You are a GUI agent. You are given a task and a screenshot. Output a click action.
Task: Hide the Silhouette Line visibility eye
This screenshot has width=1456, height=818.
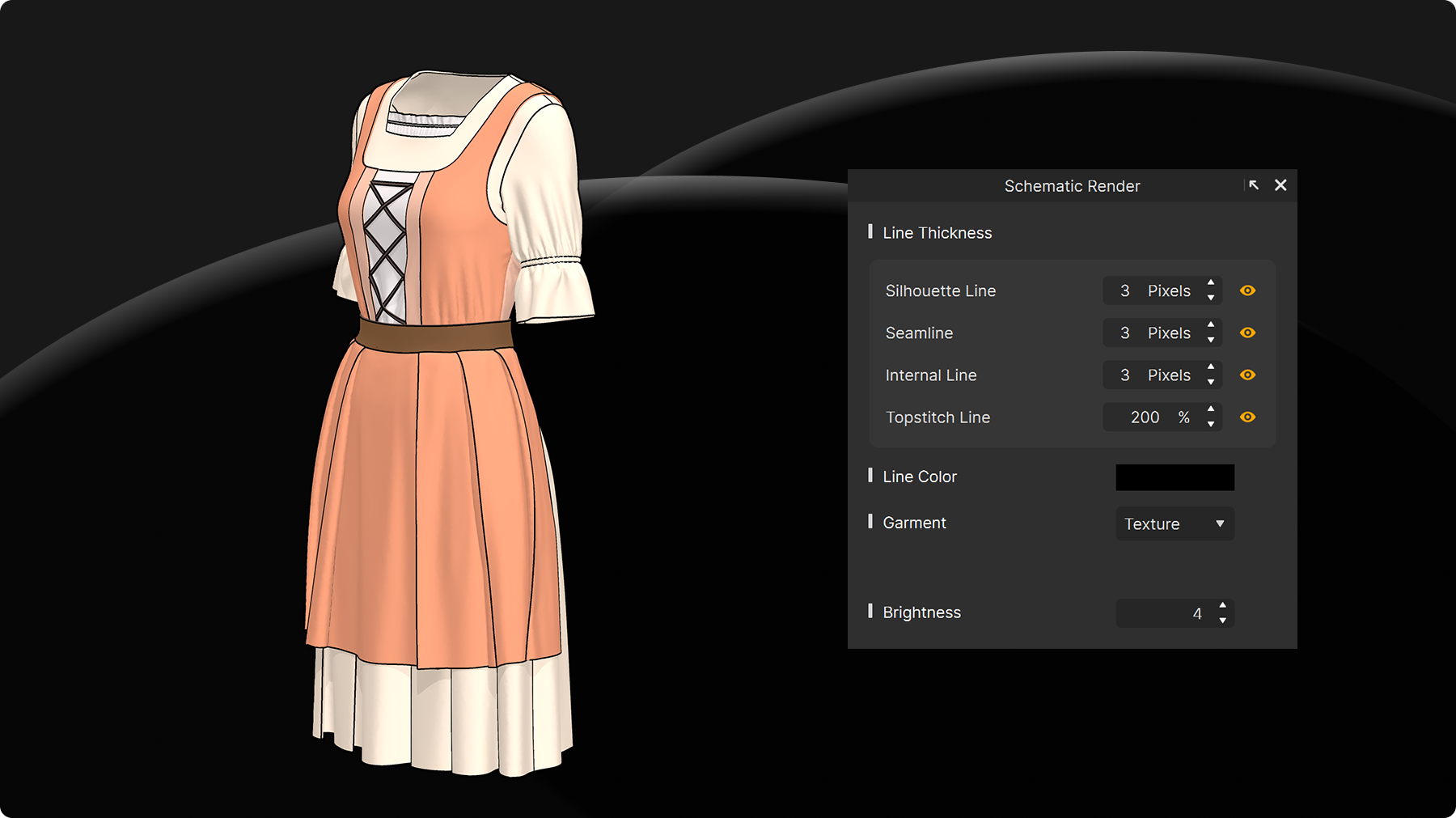point(1247,290)
